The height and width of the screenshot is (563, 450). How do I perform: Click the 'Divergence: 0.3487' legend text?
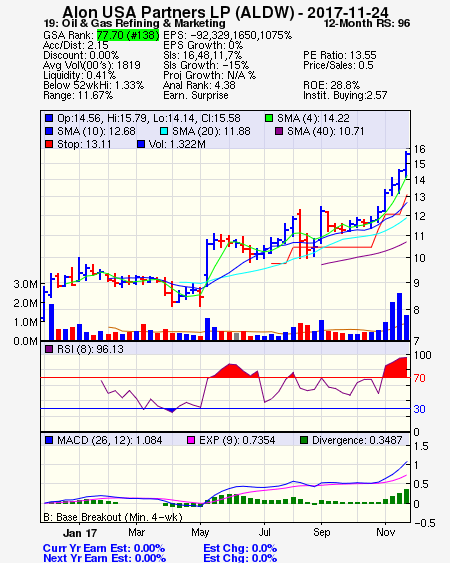click(x=357, y=440)
